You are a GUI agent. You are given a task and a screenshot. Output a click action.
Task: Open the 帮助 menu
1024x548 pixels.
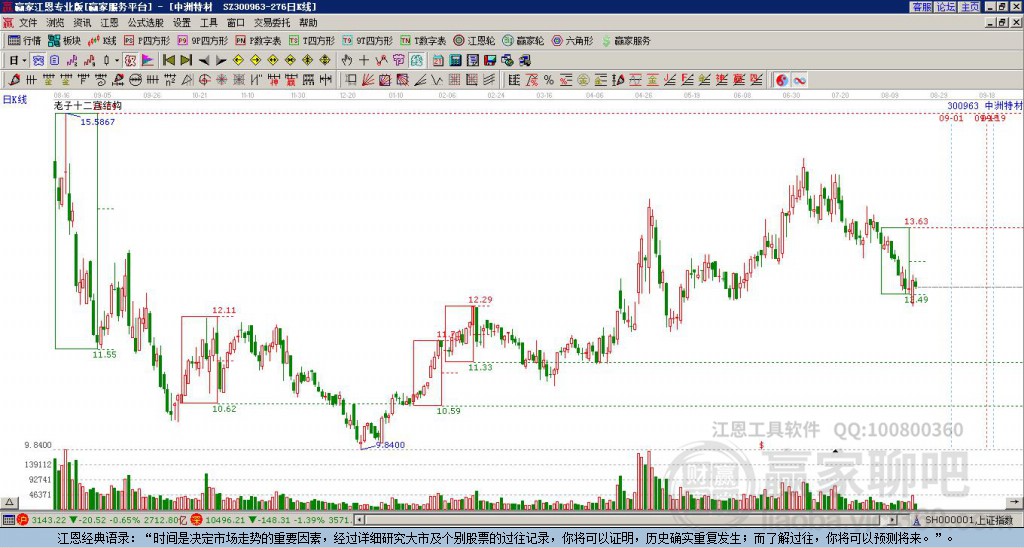click(x=308, y=23)
